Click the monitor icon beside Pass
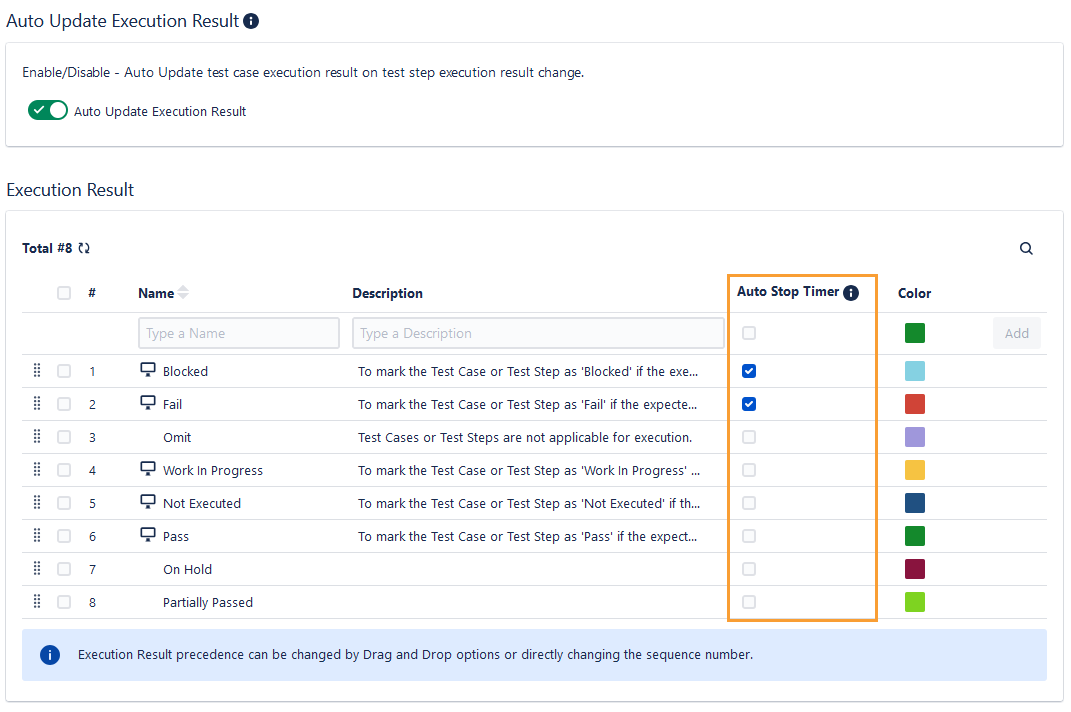The image size is (1071, 712). [147, 535]
